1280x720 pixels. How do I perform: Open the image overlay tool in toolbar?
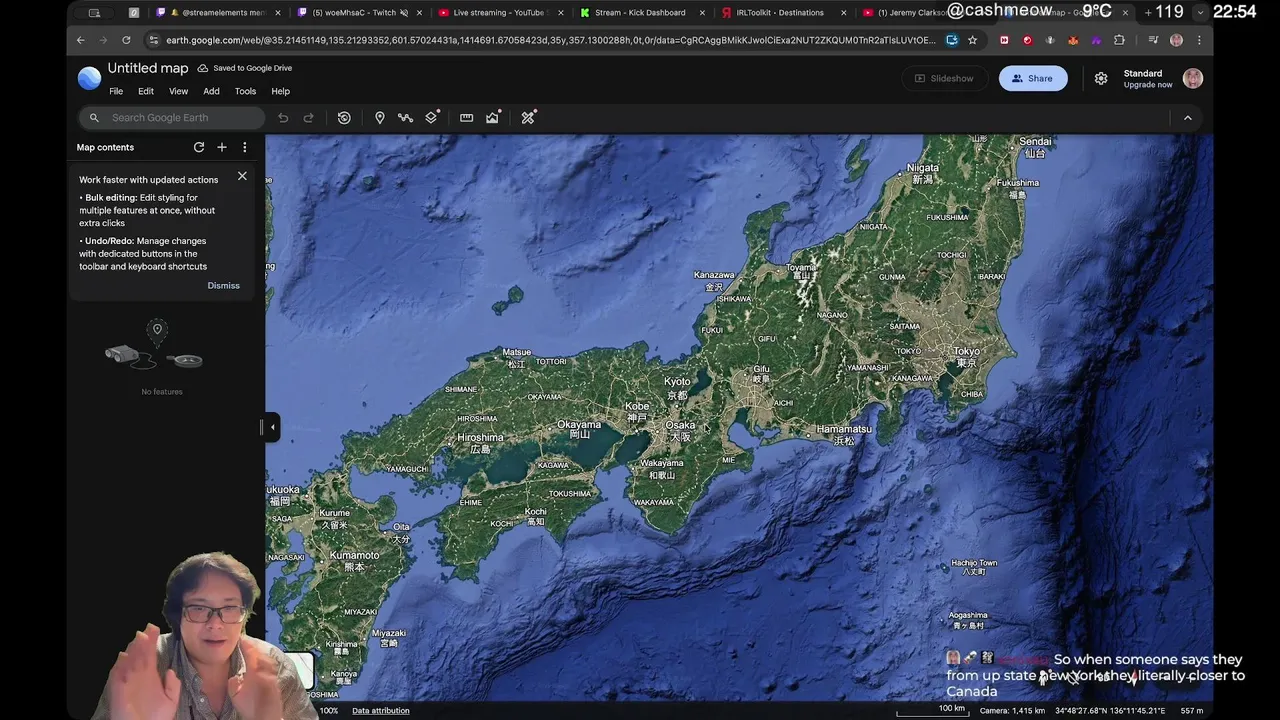pos(493,117)
